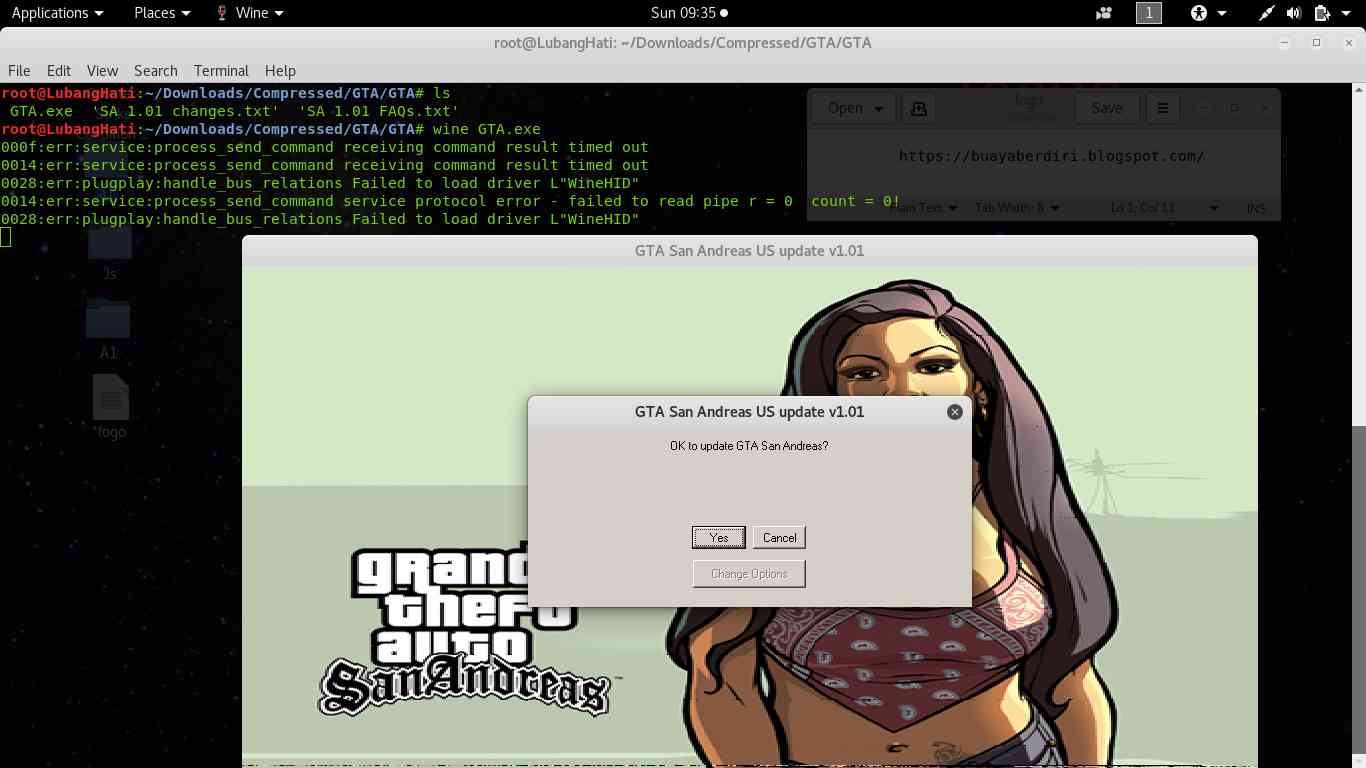Click the terminal scrollbar up arrow

coord(1358,89)
